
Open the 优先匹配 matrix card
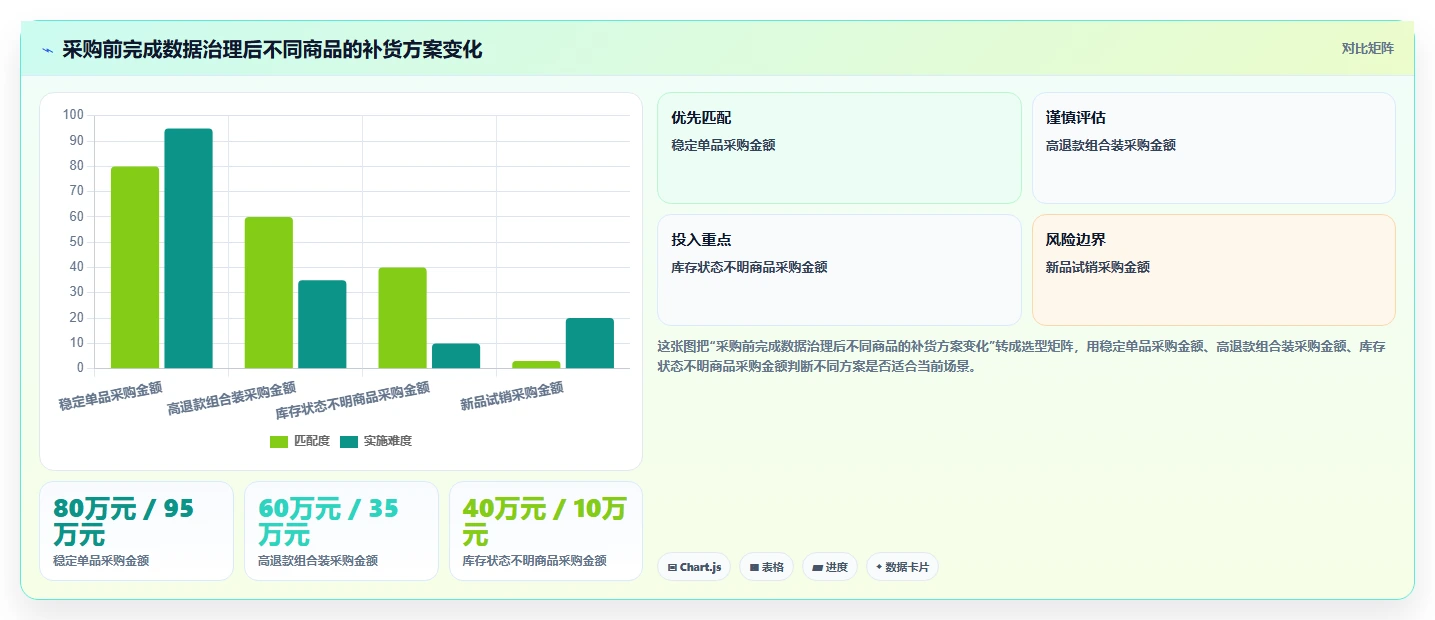(839, 148)
